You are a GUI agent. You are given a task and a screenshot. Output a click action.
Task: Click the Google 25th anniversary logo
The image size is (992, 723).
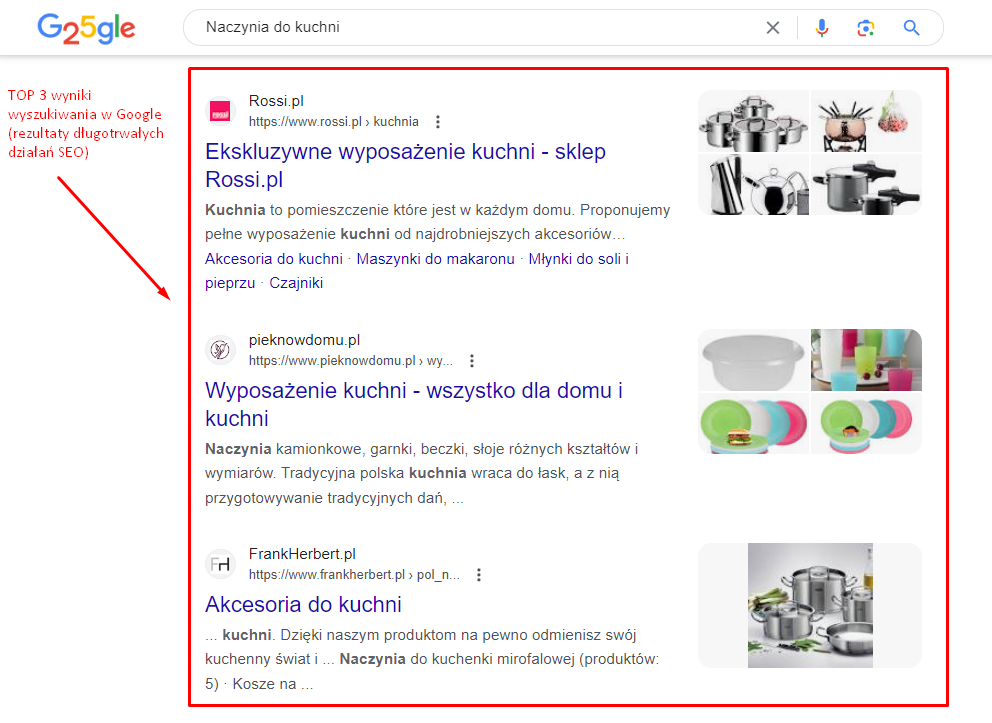[x=86, y=28]
